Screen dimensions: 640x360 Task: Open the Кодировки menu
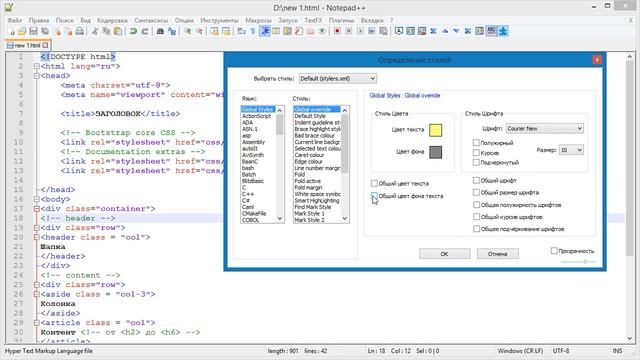click(x=112, y=20)
